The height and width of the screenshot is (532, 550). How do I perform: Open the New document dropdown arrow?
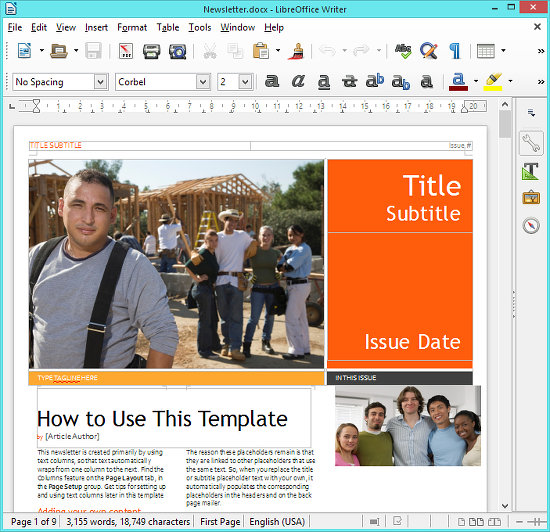42,50
